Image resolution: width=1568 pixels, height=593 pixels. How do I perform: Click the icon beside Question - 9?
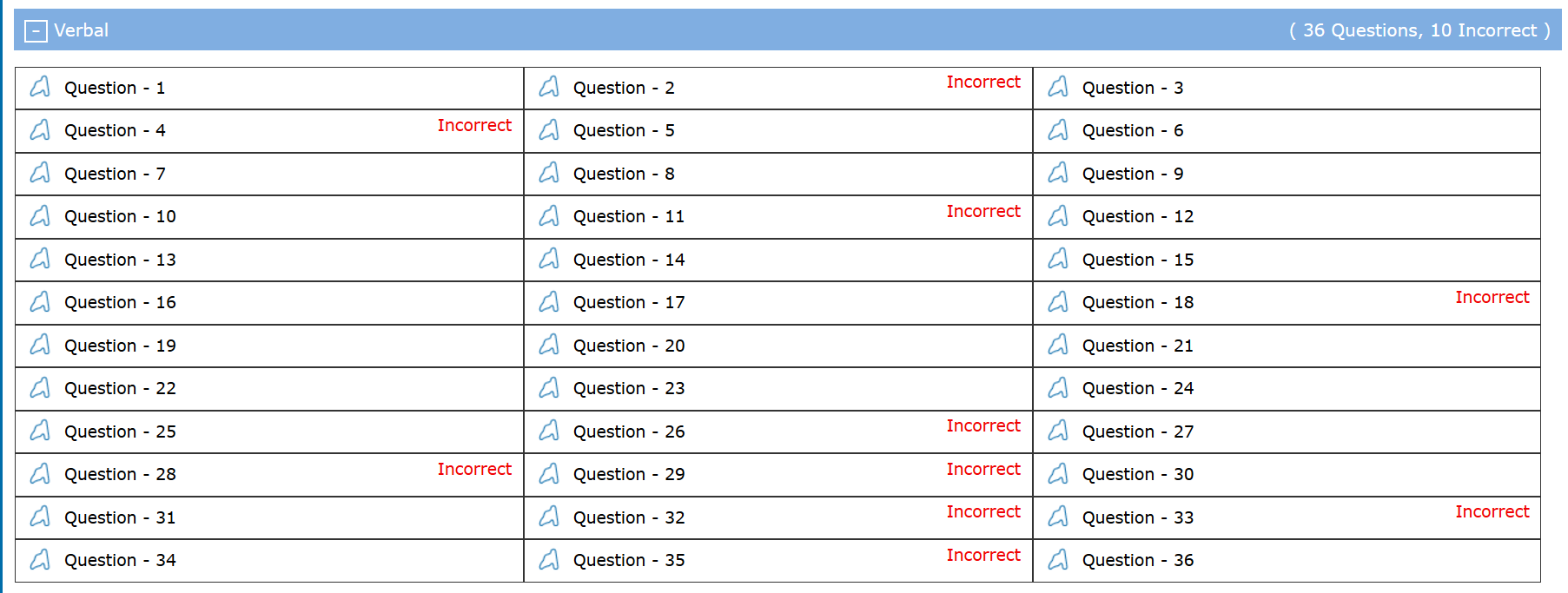tap(1058, 173)
